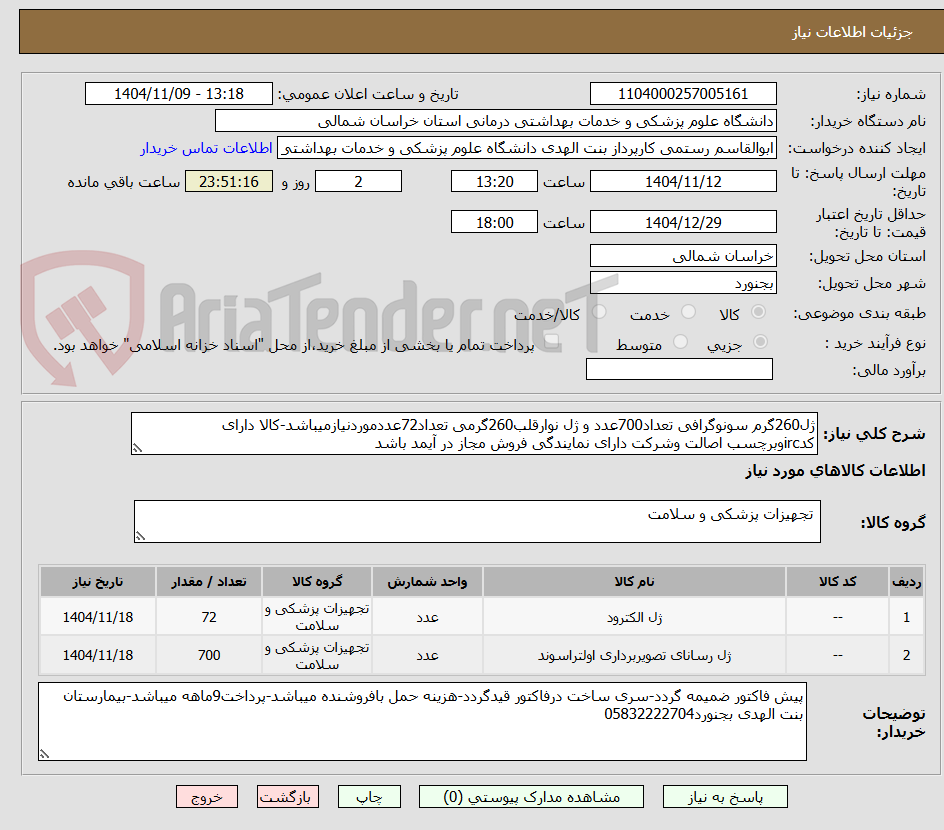Screen dimensions: 944x830
Task: Select the جزیی purchase type radio
Action: [760, 342]
